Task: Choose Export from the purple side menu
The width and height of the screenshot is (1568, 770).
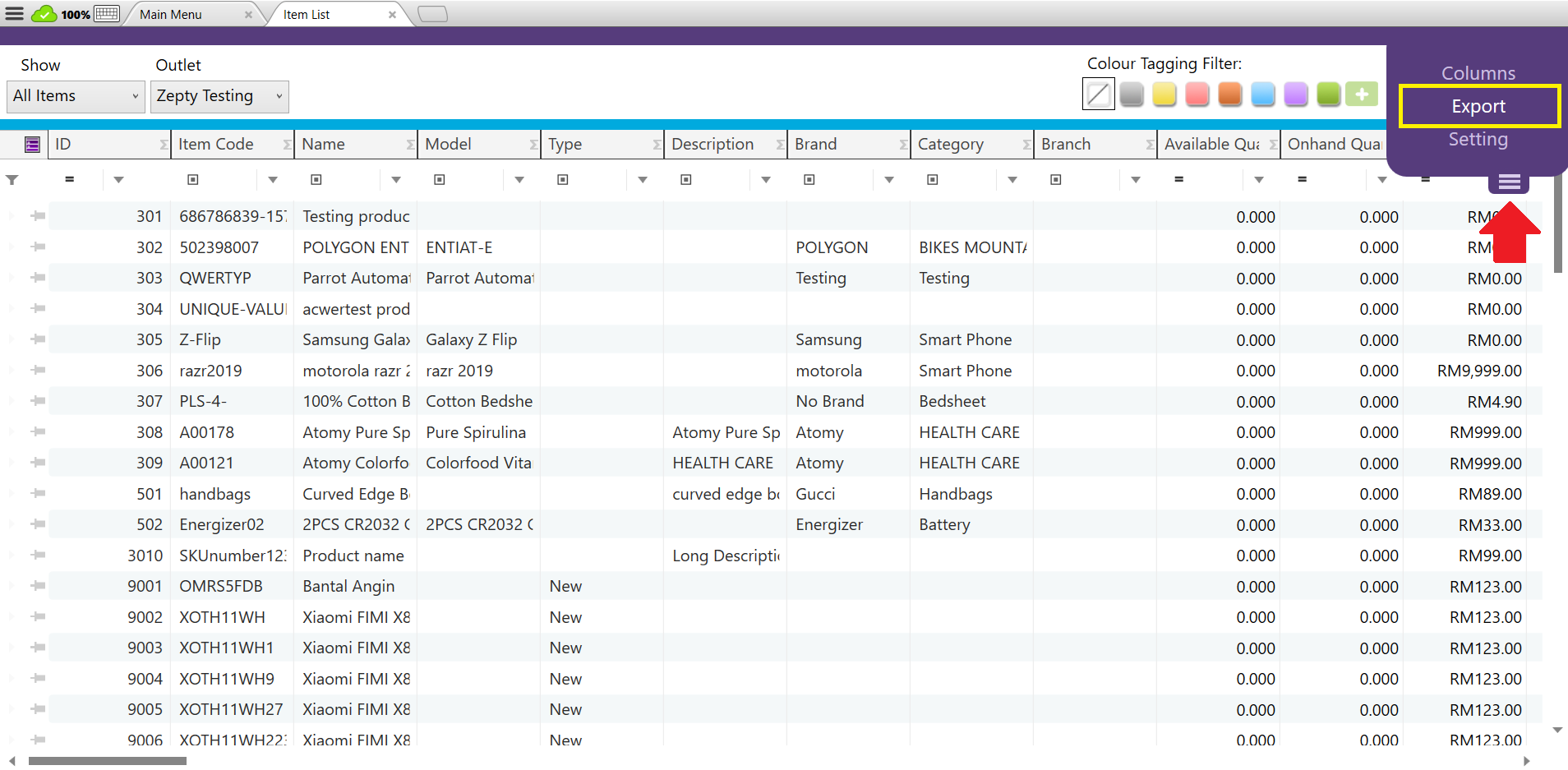Action: pyautogui.click(x=1478, y=107)
